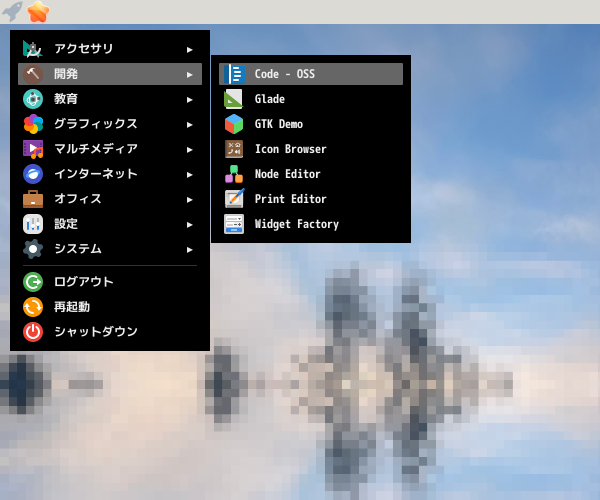Expand the インターネット submenu arrow

pos(189,175)
